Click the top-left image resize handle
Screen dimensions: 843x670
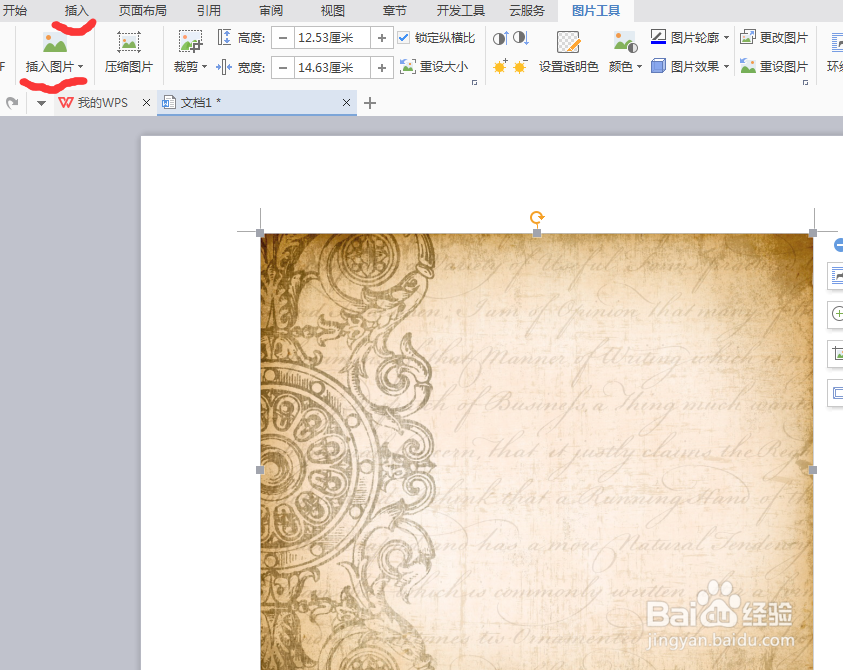pos(260,233)
